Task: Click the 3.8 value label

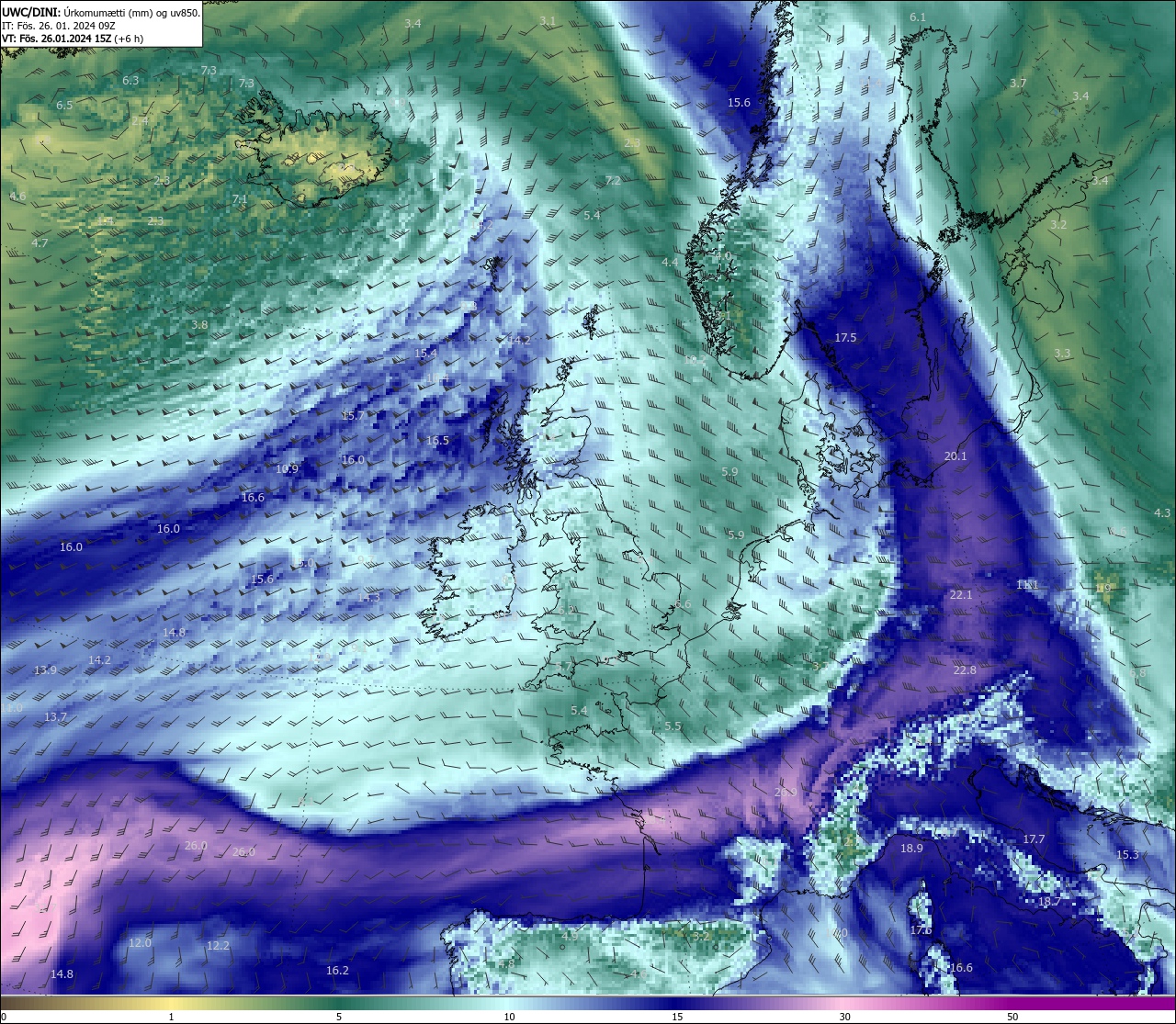Action: click(x=199, y=325)
